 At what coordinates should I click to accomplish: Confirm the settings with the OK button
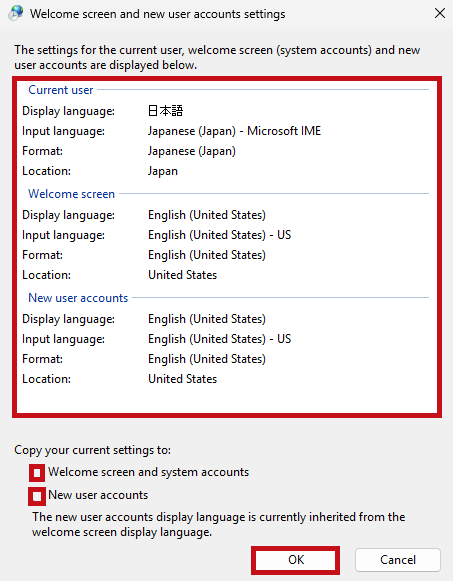point(296,560)
